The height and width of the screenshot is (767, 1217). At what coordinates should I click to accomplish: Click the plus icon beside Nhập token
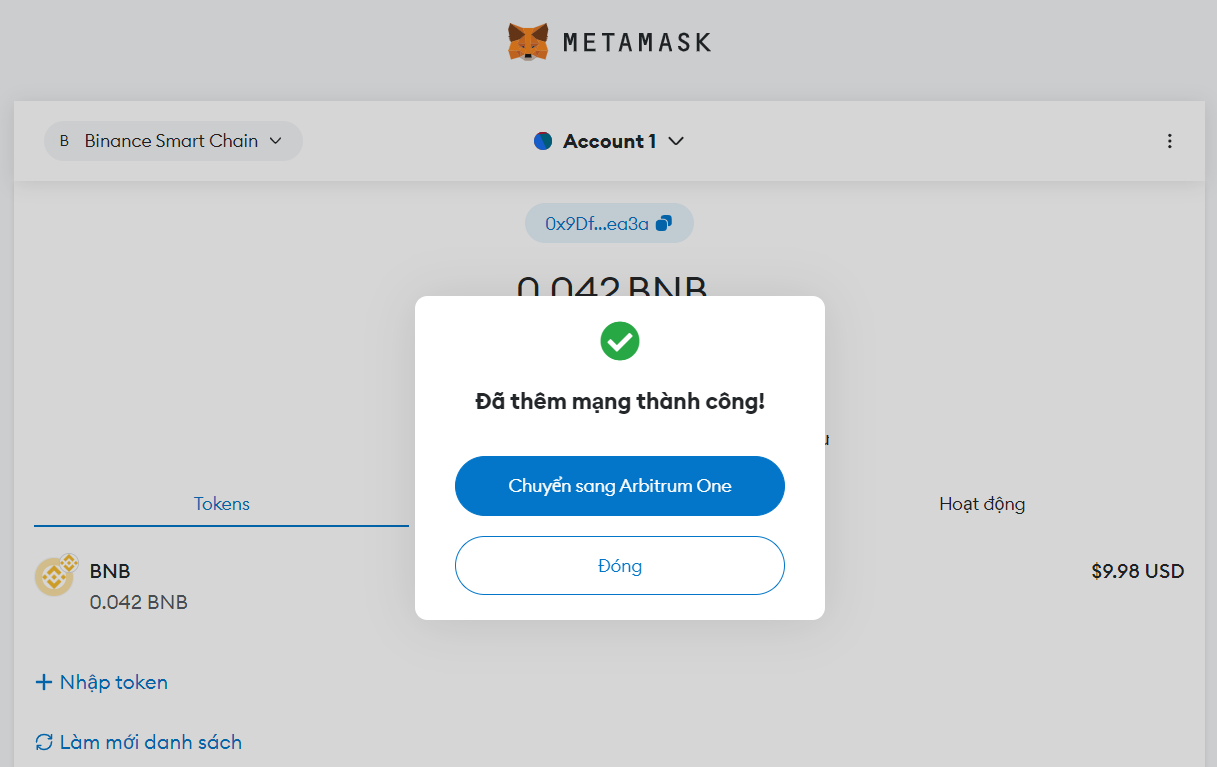click(x=44, y=682)
